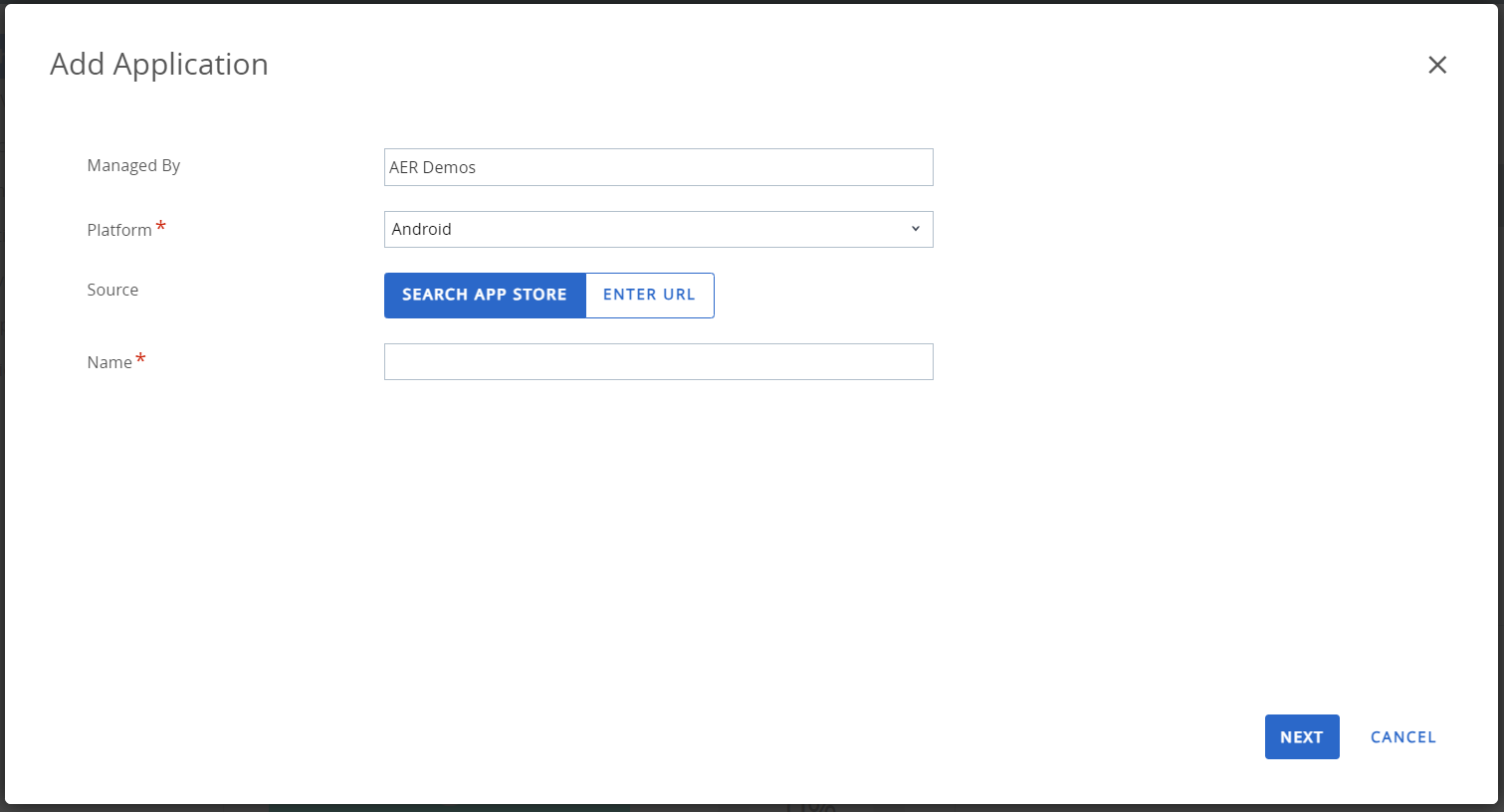Click the Add Application heading
This screenshot has width=1504, height=812.
click(x=159, y=64)
